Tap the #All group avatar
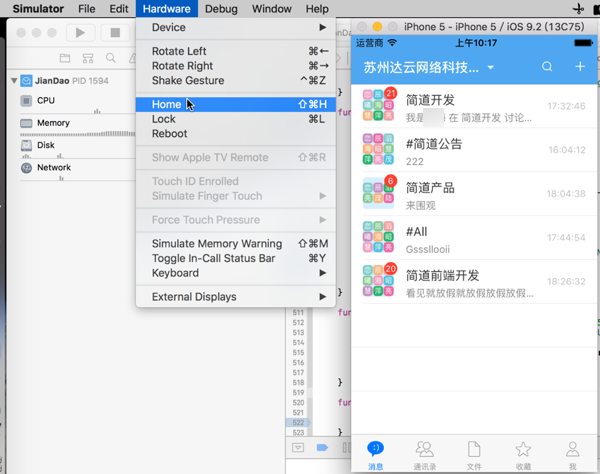This screenshot has width=600, height=474. click(378, 236)
